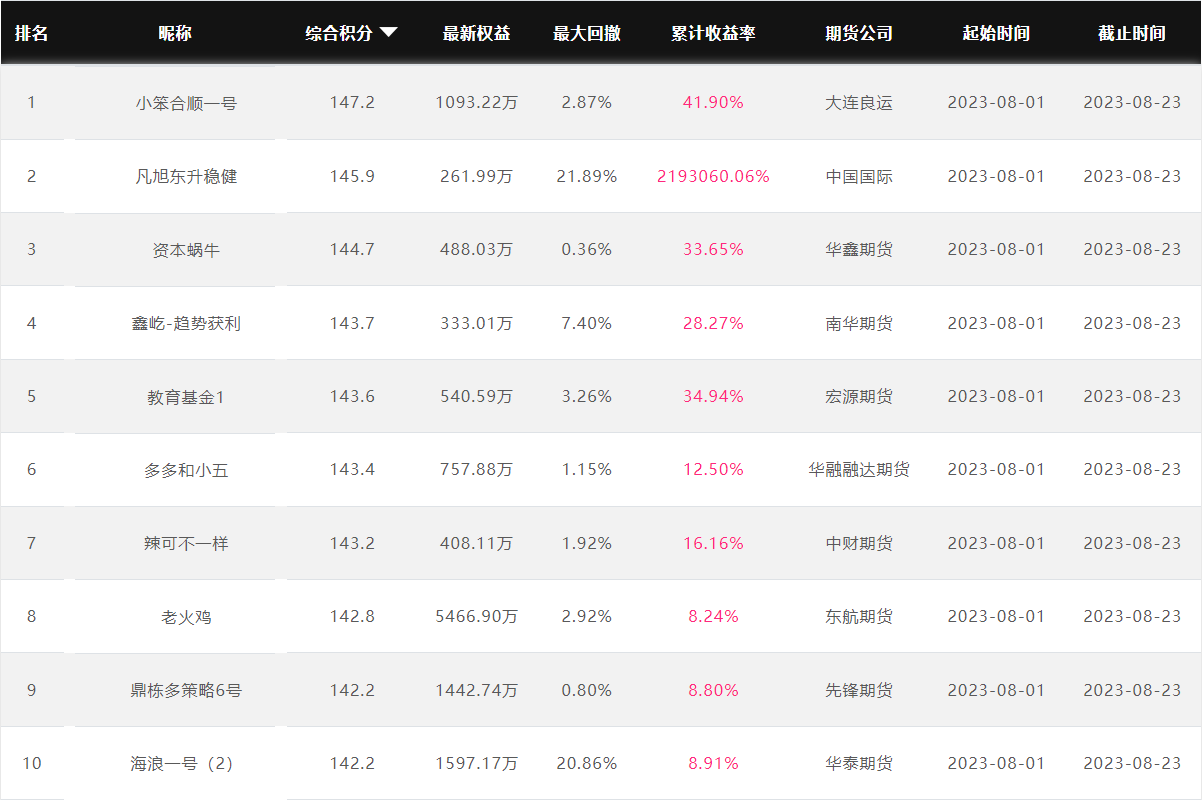
Task: Select the 16.16% return value
Action: (713, 543)
